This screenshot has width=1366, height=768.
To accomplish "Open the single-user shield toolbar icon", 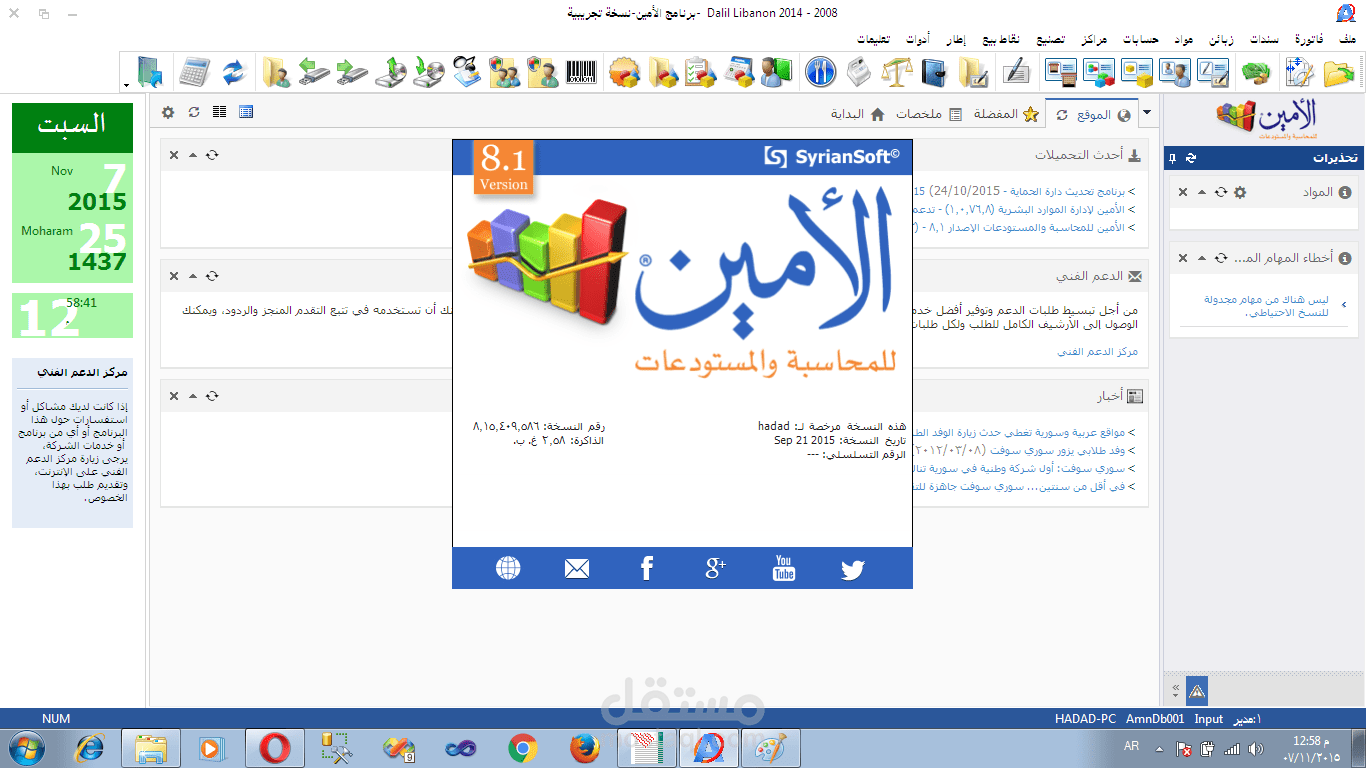I will coord(542,72).
